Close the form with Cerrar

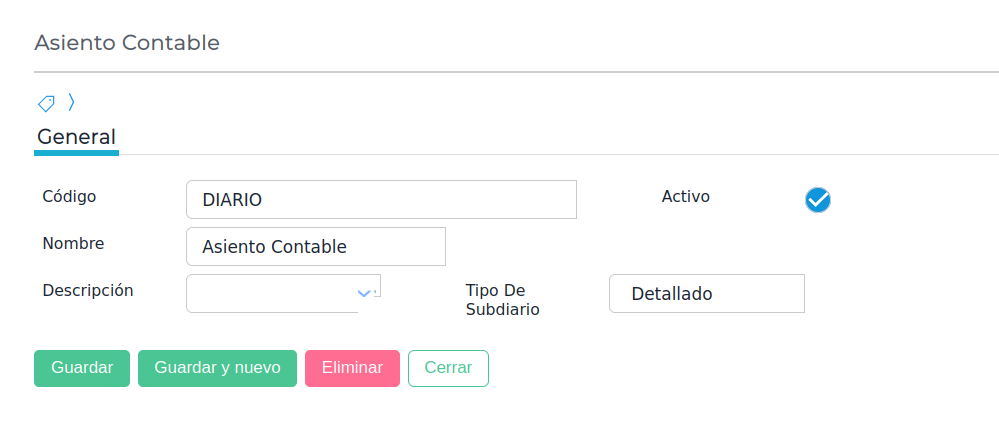click(448, 368)
